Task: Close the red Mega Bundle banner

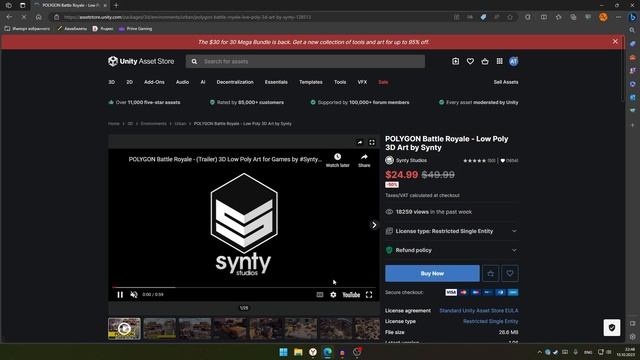Action: click(615, 42)
